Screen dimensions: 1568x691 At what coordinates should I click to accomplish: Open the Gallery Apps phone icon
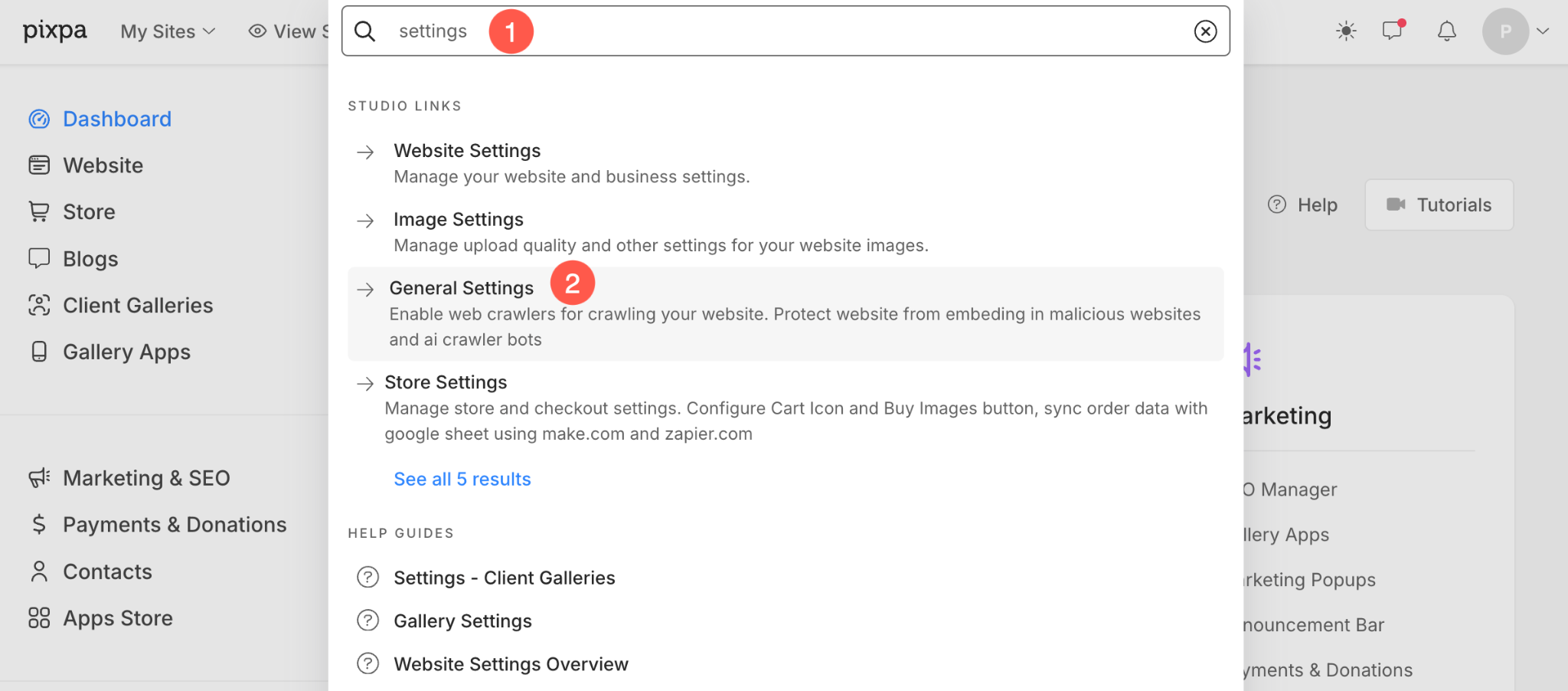pos(39,352)
